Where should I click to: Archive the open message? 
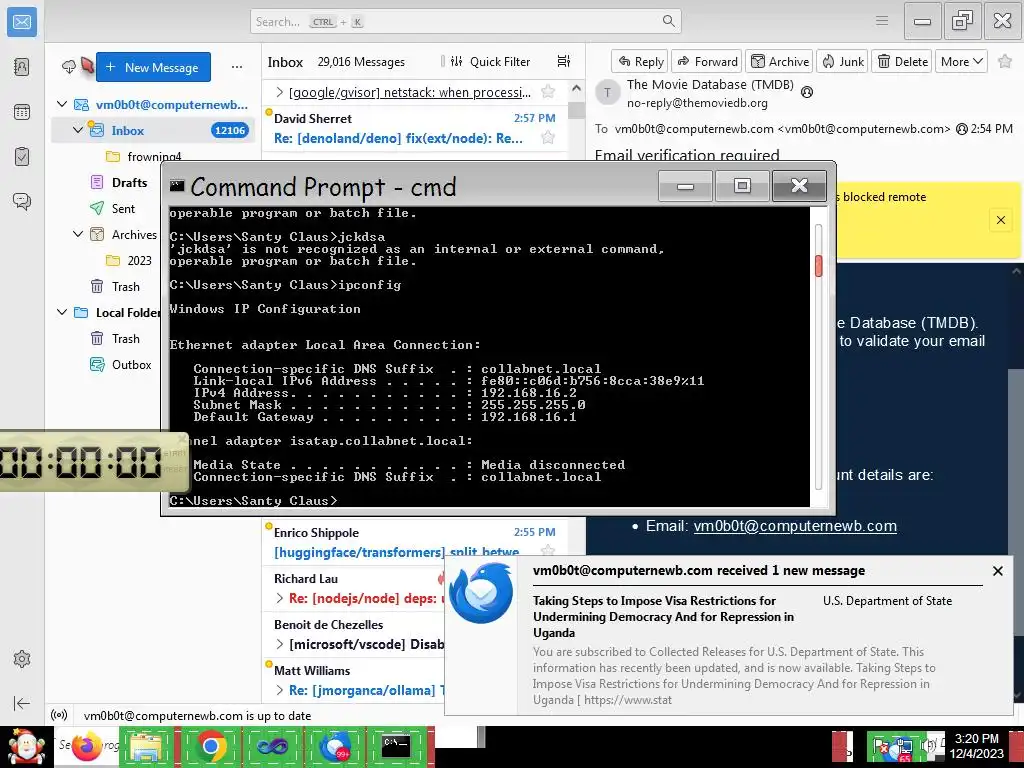[779, 61]
